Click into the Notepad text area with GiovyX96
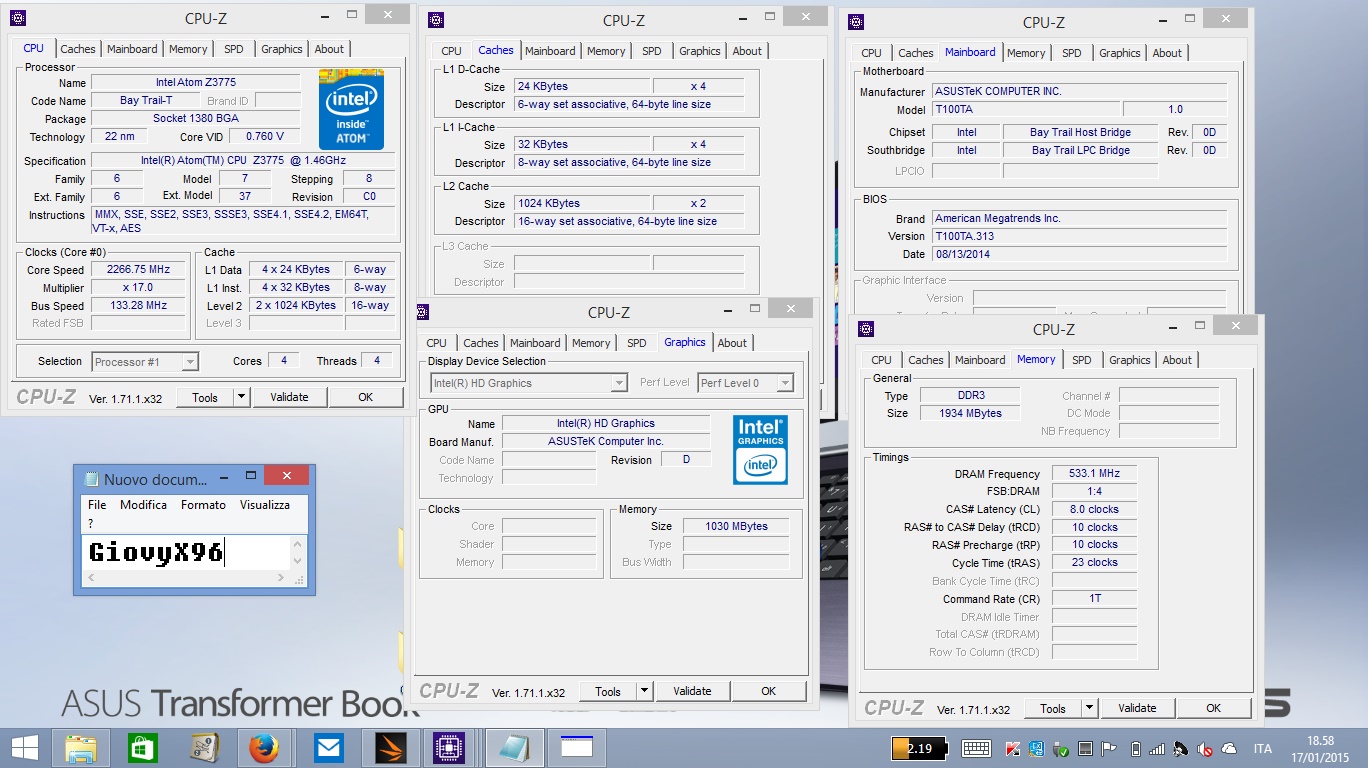Viewport: 1368px width, 768px height. 185,552
